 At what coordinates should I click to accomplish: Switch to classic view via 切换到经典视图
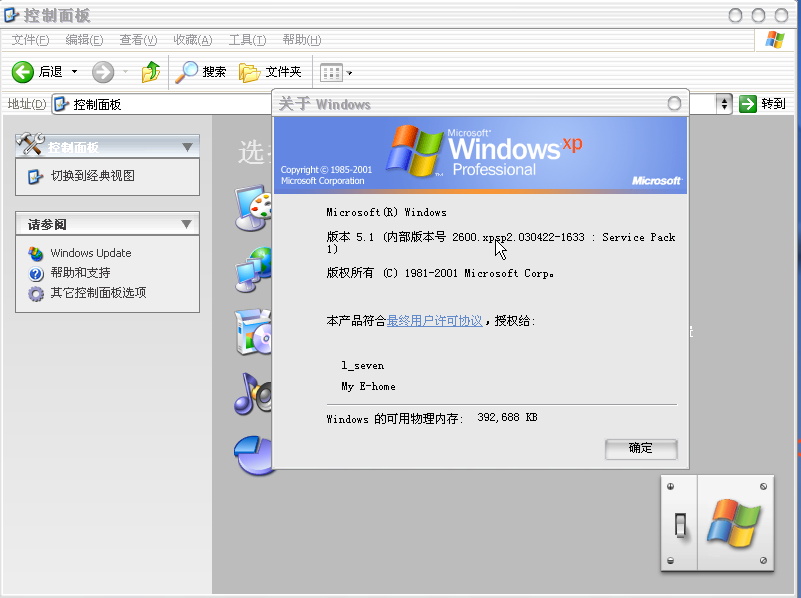[x=92, y=176]
